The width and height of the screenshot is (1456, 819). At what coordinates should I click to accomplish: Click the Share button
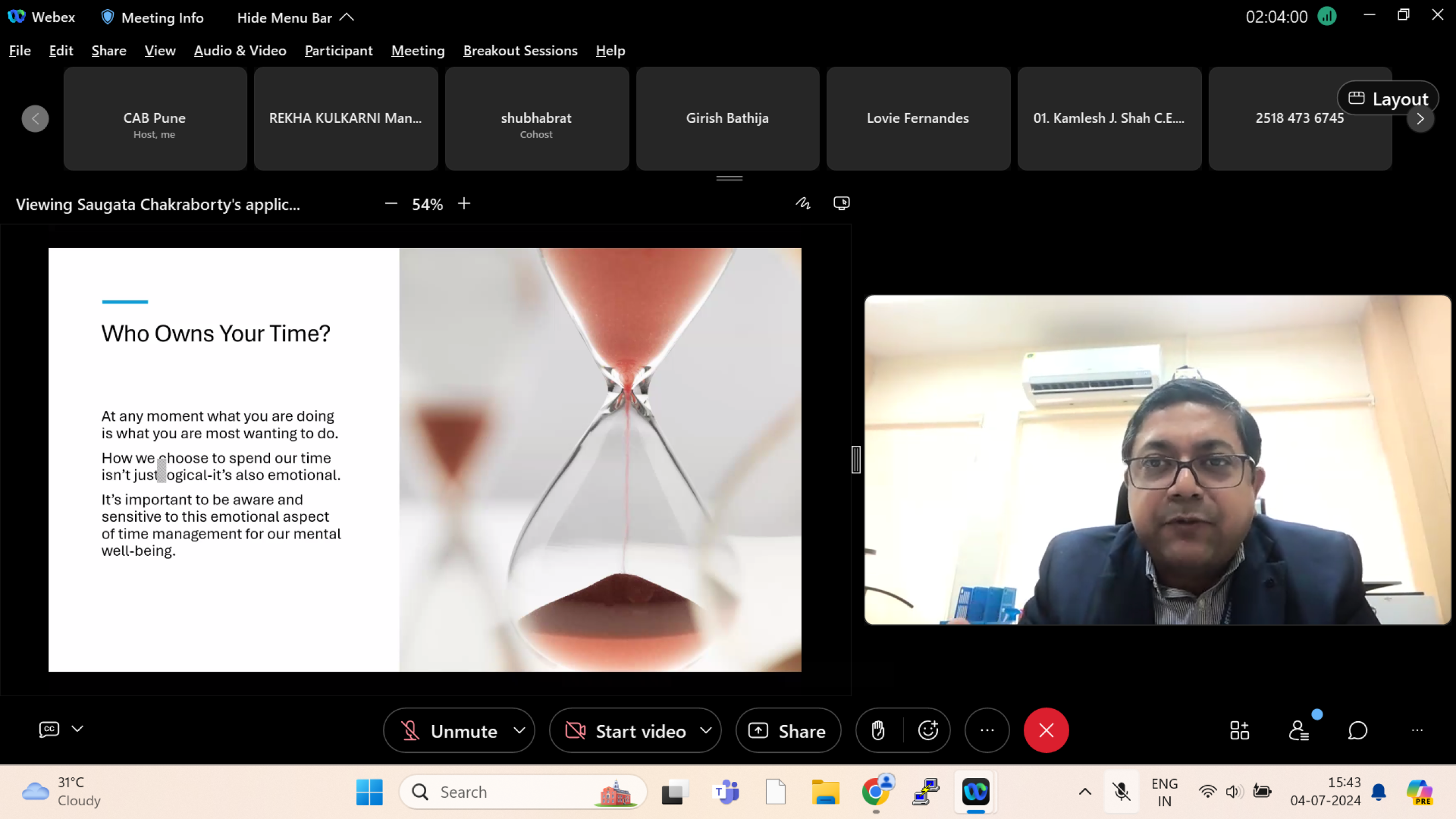pos(788,731)
